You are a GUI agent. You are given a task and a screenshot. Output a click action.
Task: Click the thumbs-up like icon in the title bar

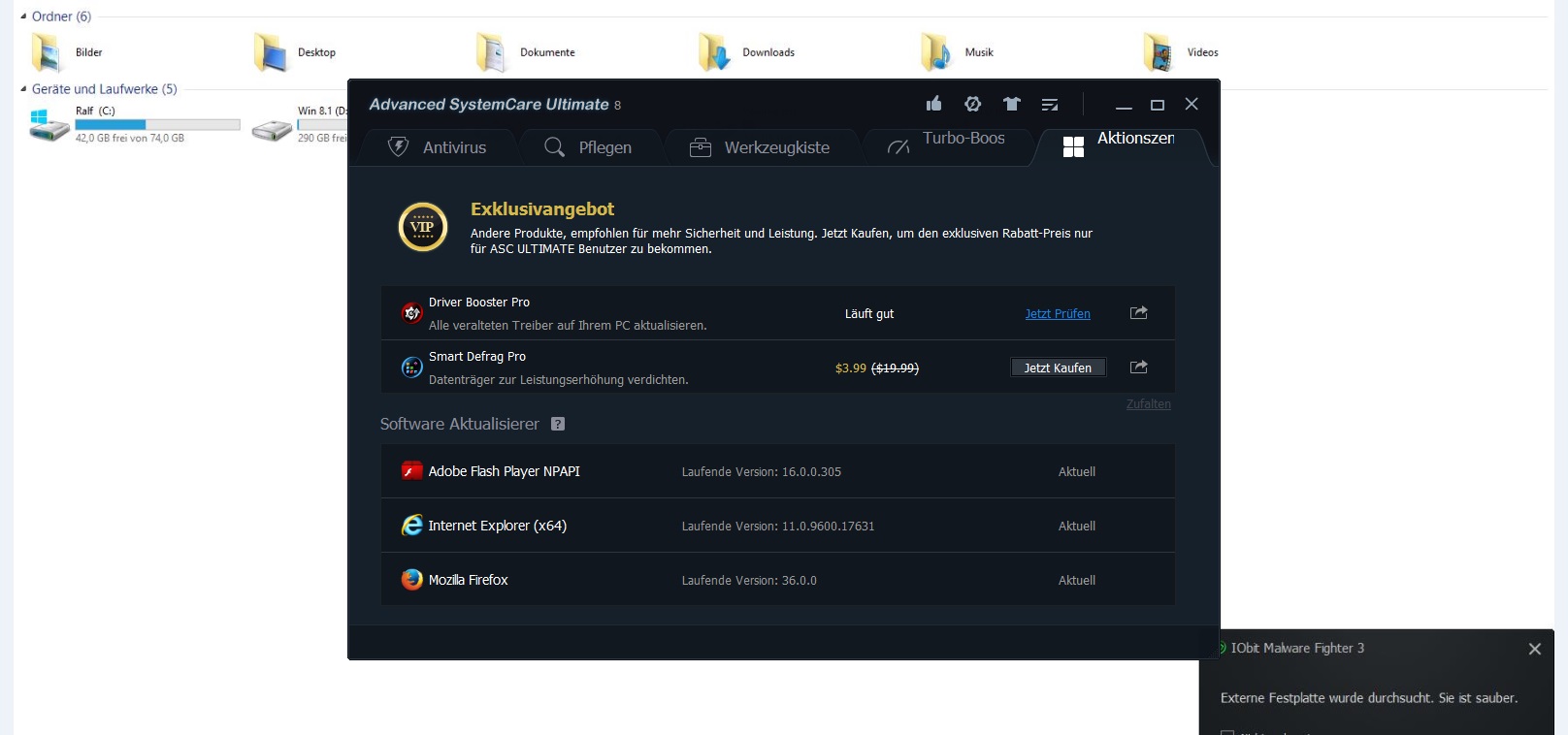[933, 104]
